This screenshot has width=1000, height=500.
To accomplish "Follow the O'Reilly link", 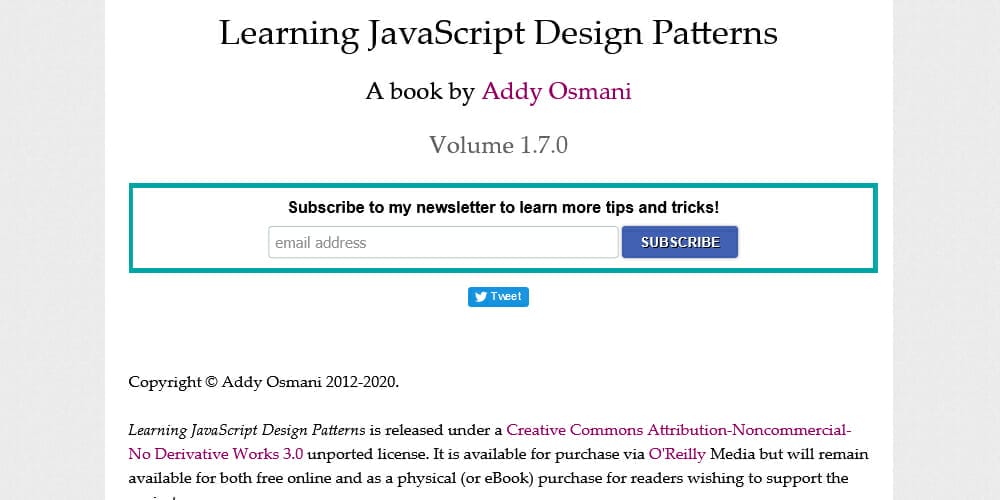I will [677, 454].
